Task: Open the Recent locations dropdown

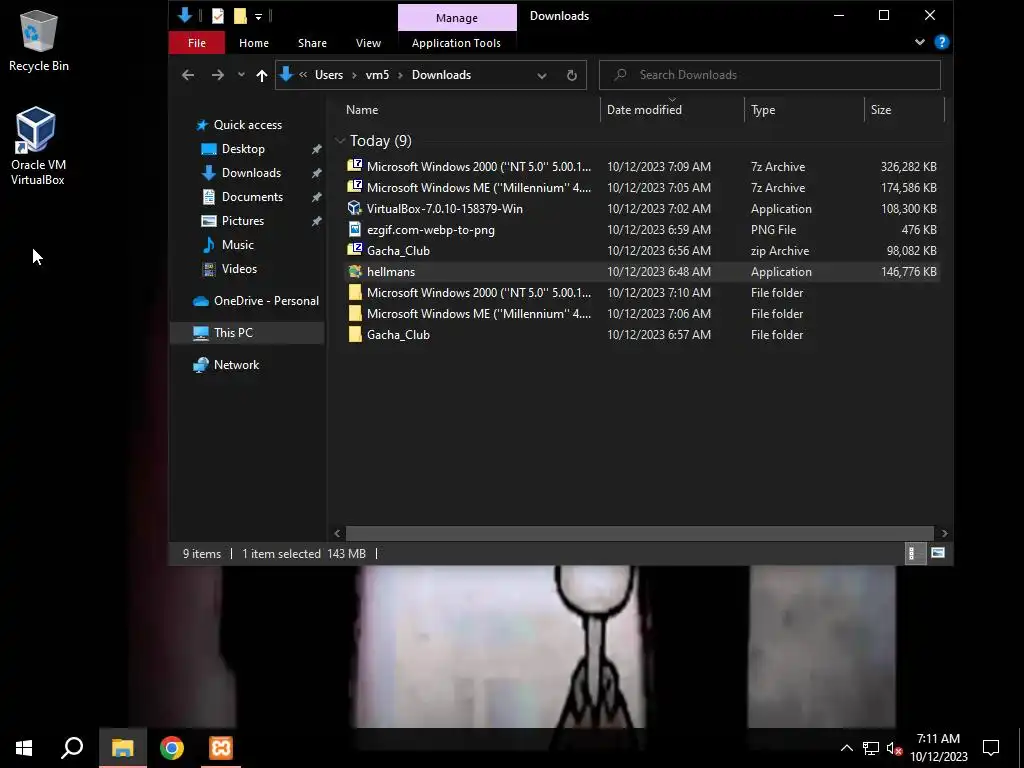Action: point(242,75)
